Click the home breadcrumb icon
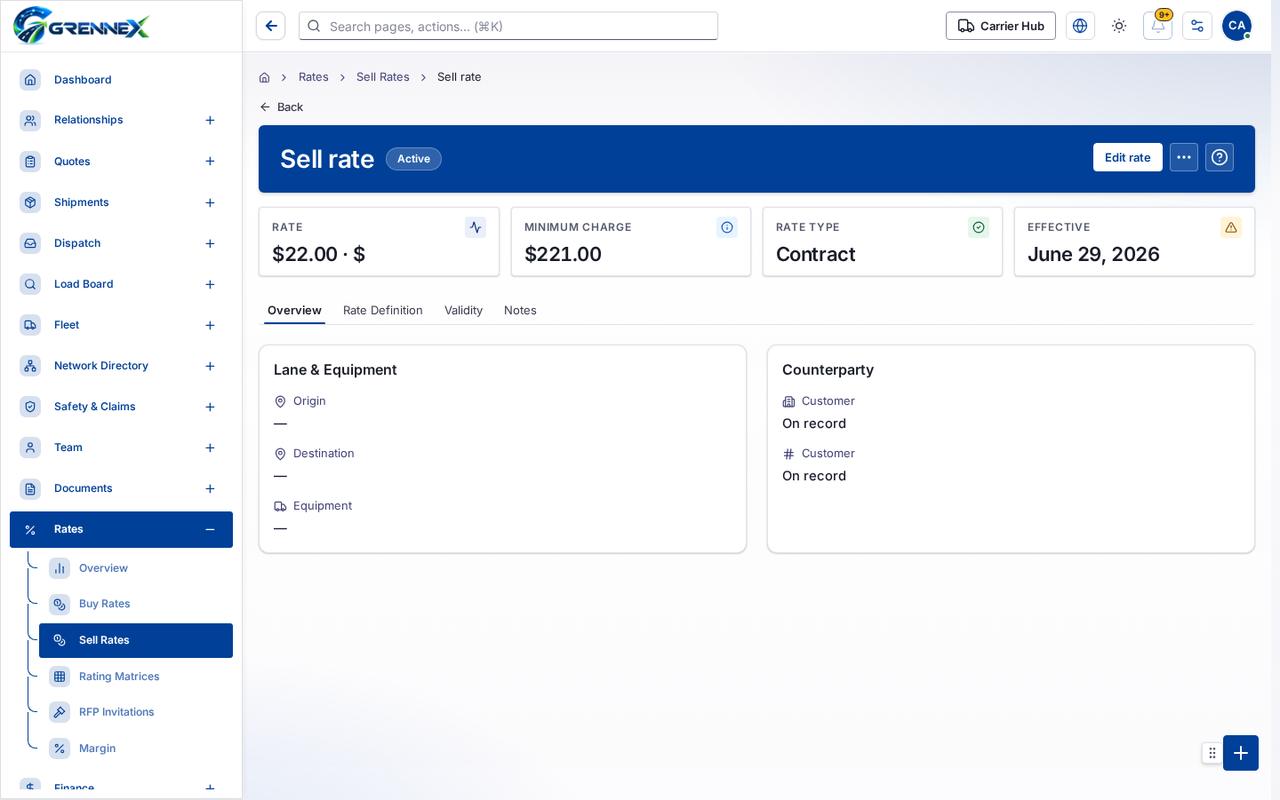 pyautogui.click(x=264, y=77)
